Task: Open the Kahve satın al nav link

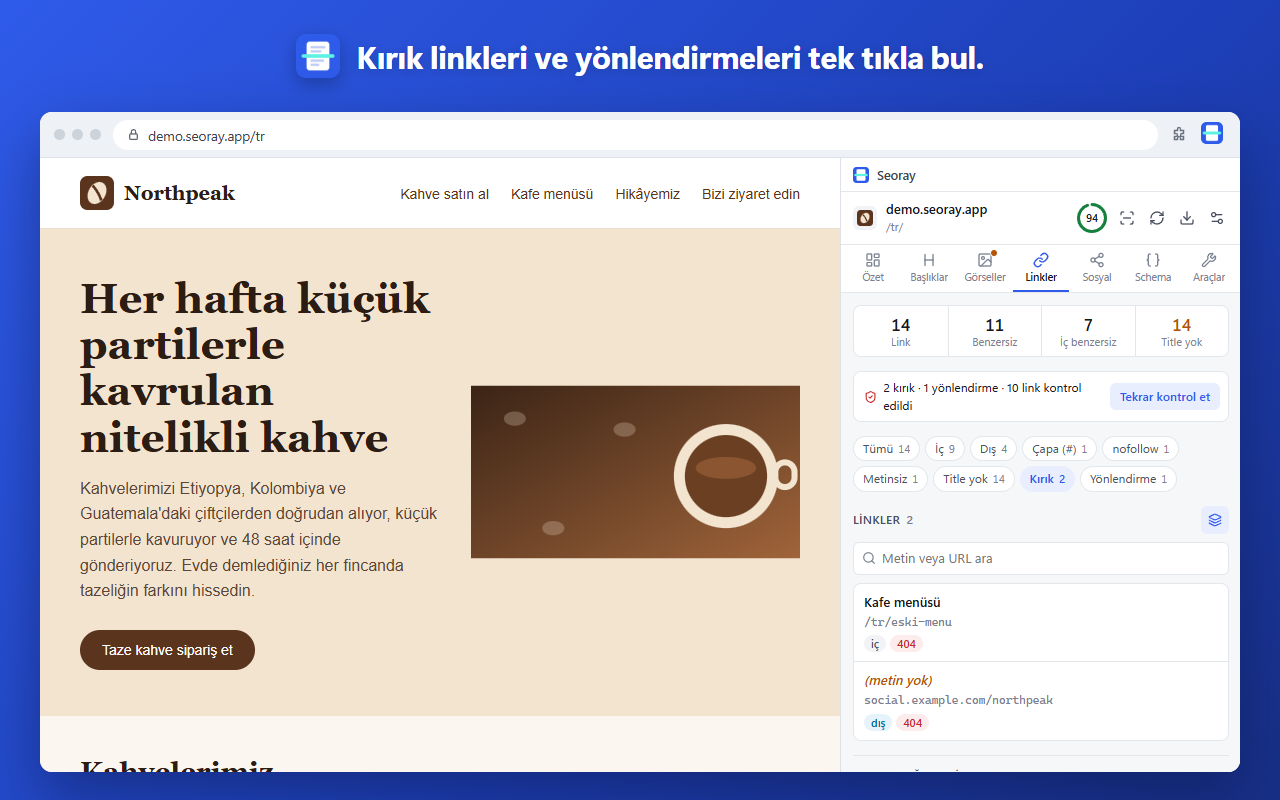Action: click(x=445, y=194)
